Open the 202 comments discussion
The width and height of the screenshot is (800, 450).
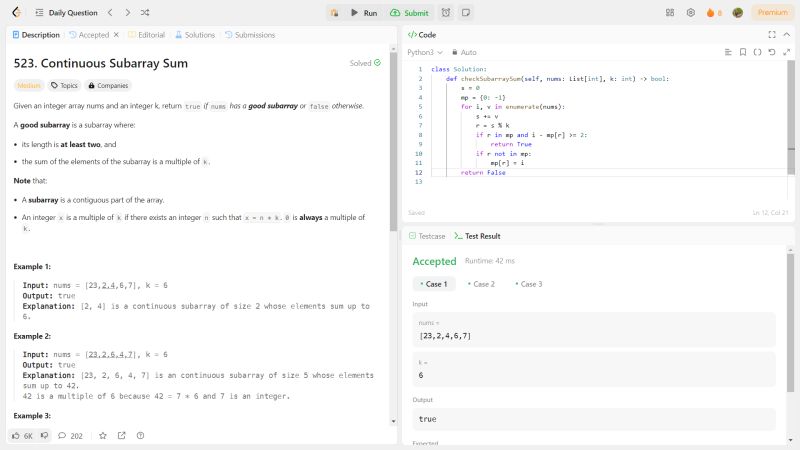click(70, 436)
